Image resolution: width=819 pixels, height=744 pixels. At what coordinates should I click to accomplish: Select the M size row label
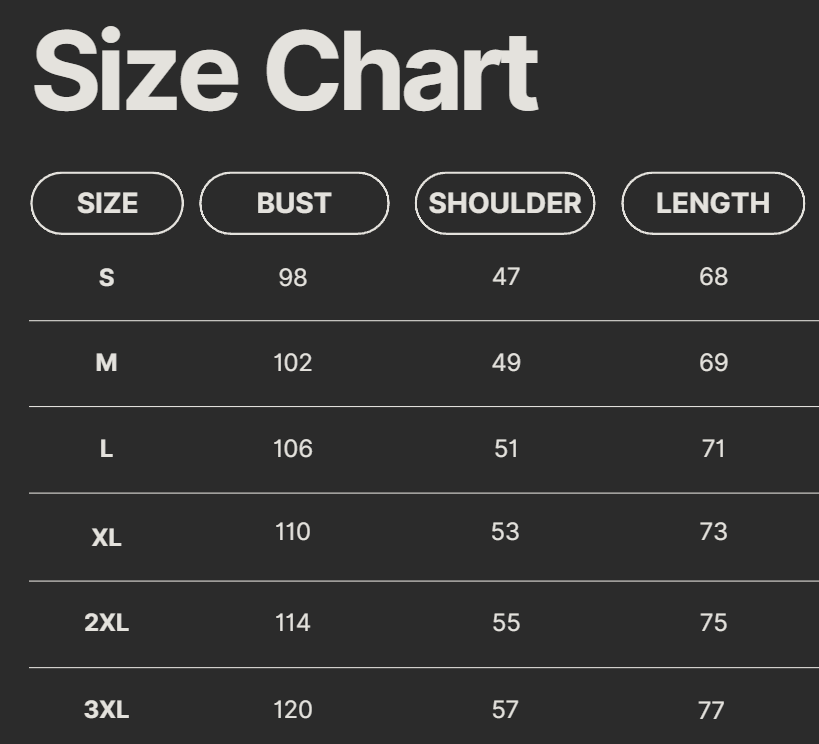(x=107, y=362)
